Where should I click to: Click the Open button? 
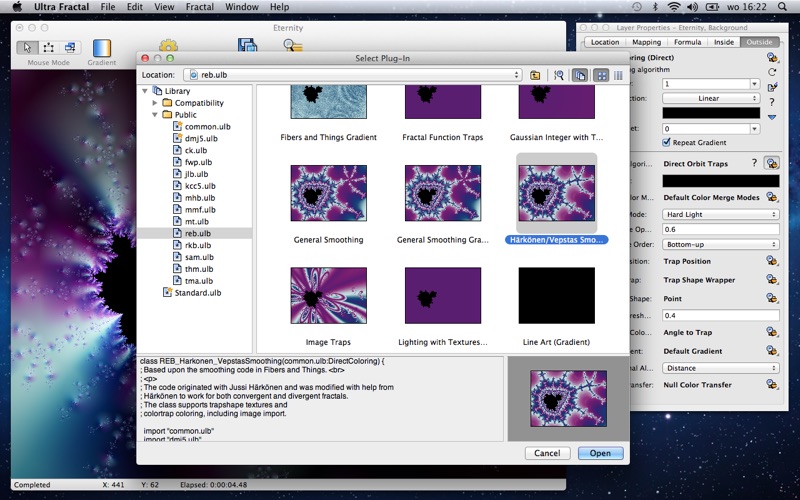click(601, 453)
